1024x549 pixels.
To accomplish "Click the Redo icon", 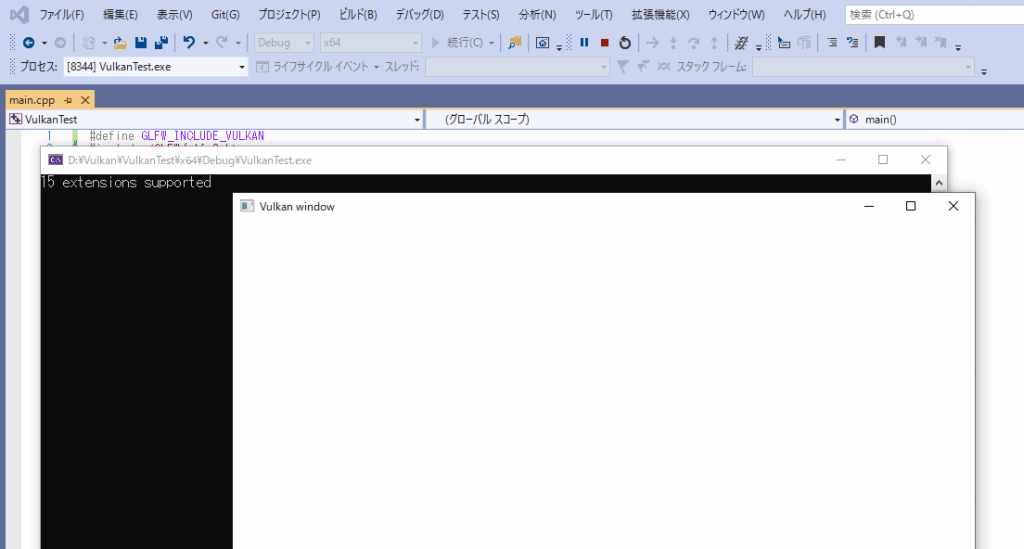I will pyautogui.click(x=222, y=42).
